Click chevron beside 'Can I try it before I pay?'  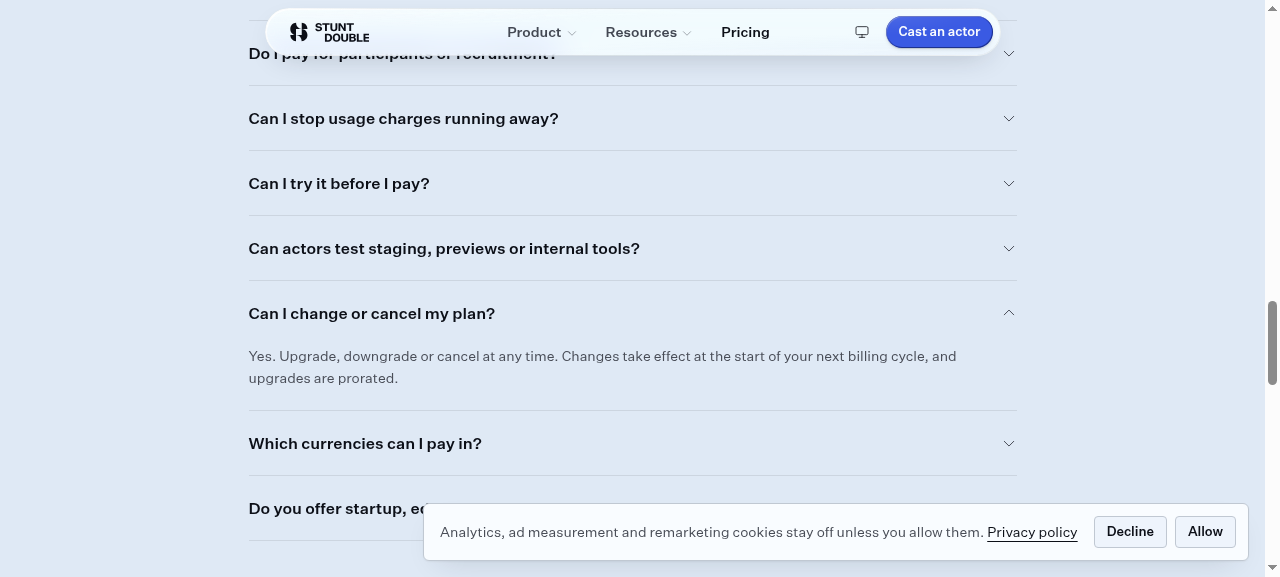point(1008,183)
